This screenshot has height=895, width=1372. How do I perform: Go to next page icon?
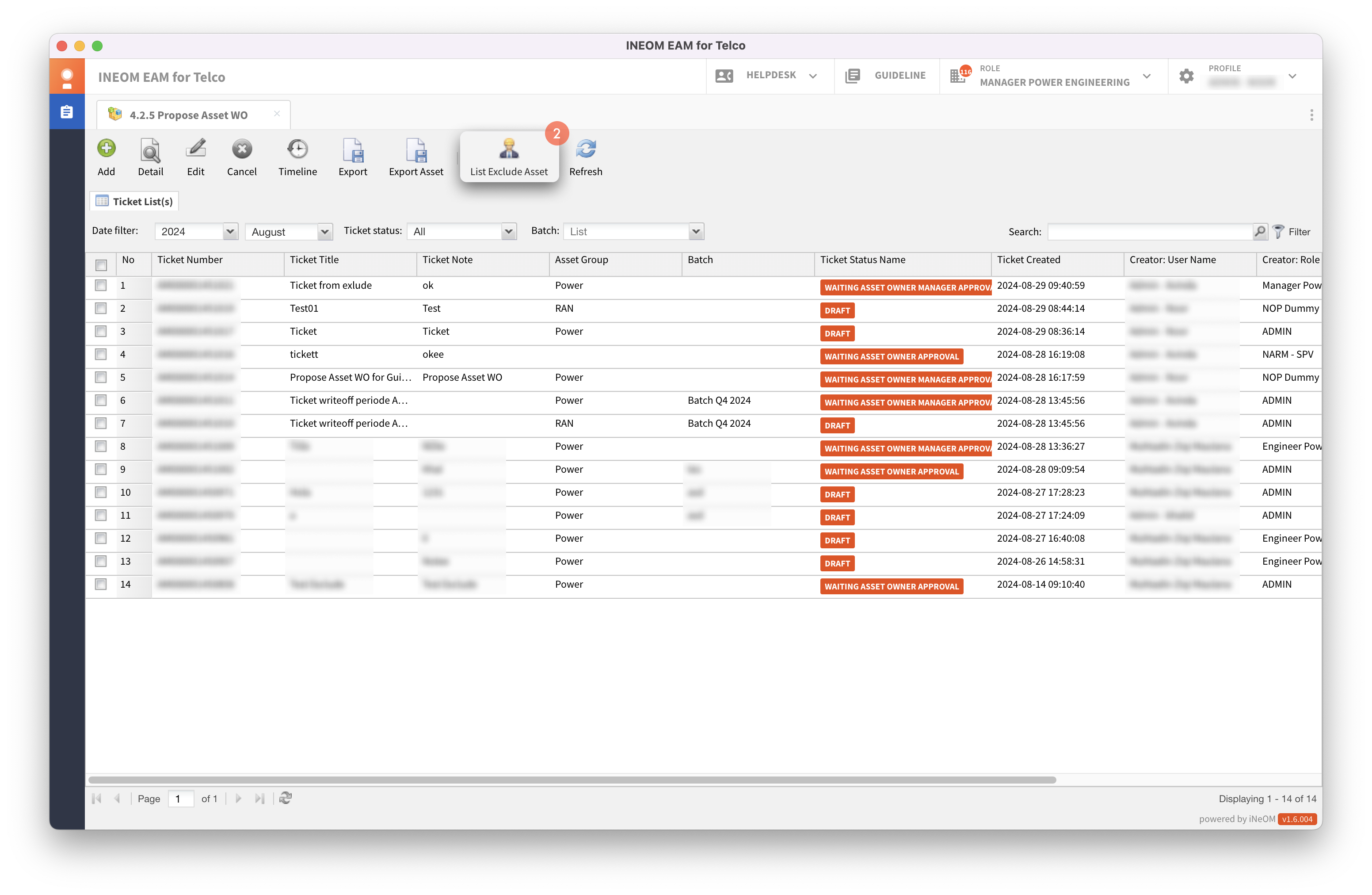(x=238, y=798)
